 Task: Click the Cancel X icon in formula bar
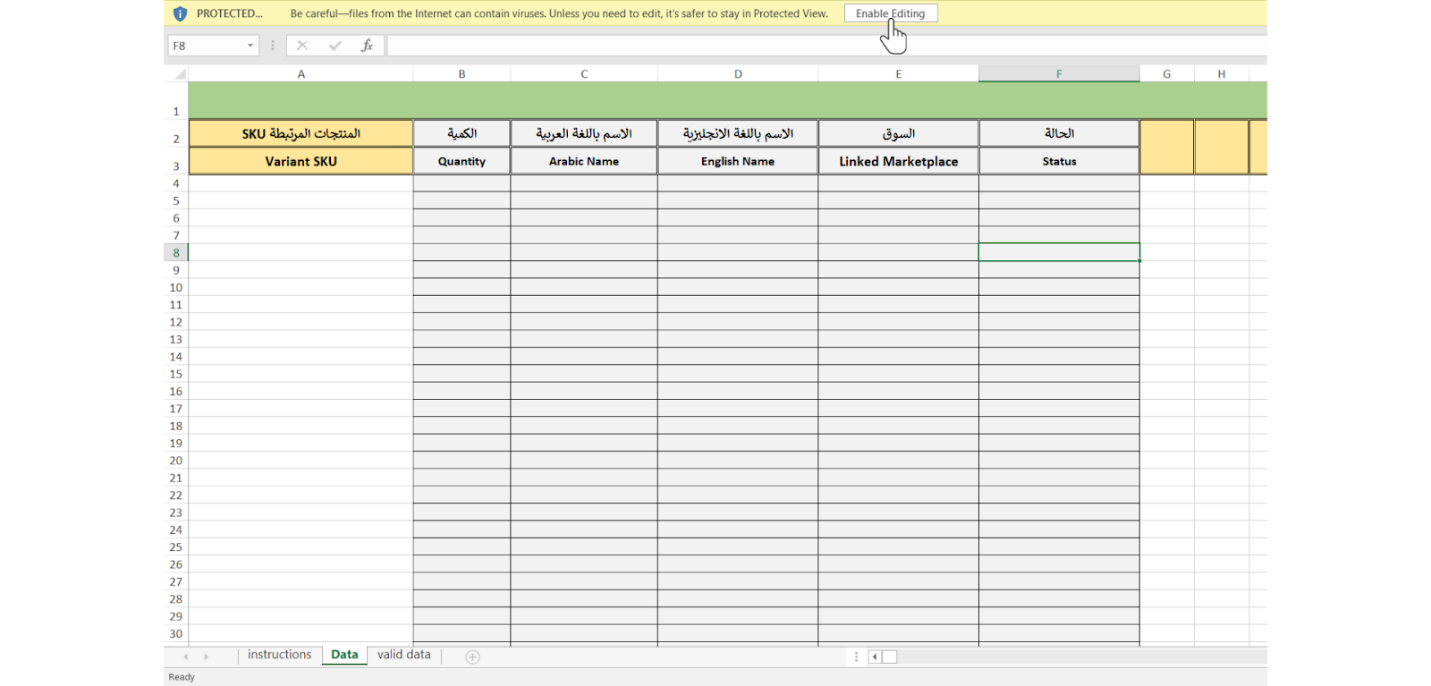pos(302,46)
